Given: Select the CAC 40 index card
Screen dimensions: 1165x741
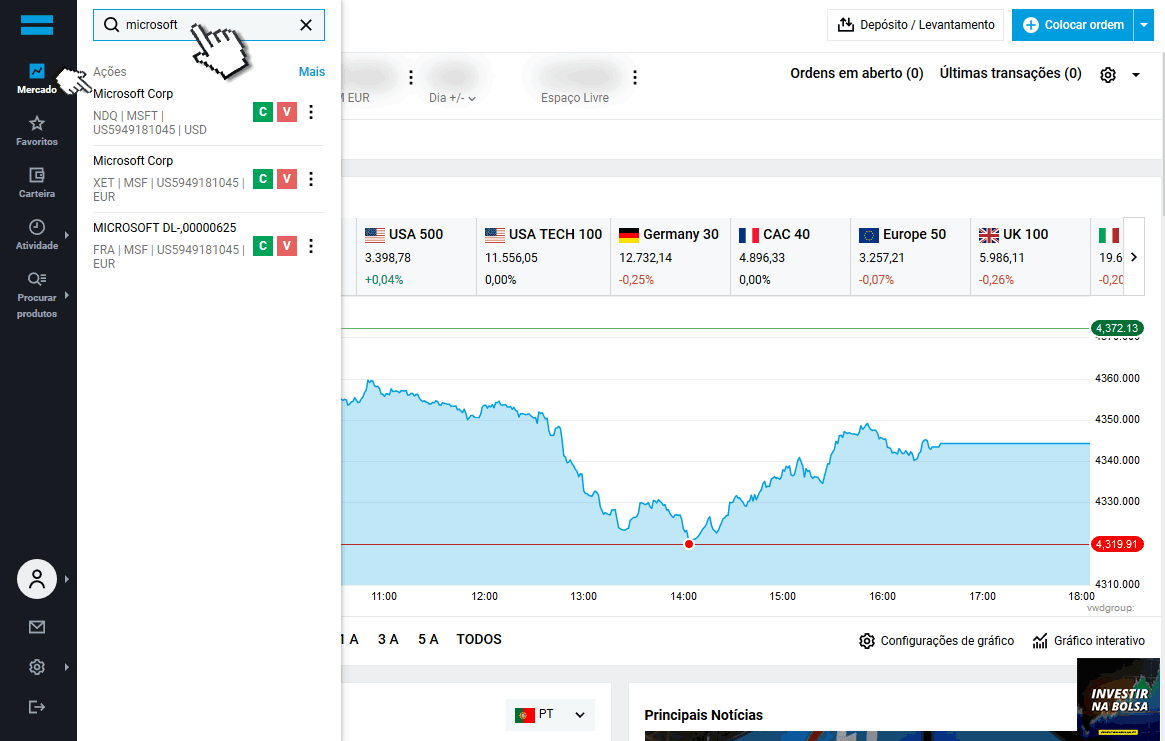Looking at the screenshot, I should [791, 256].
